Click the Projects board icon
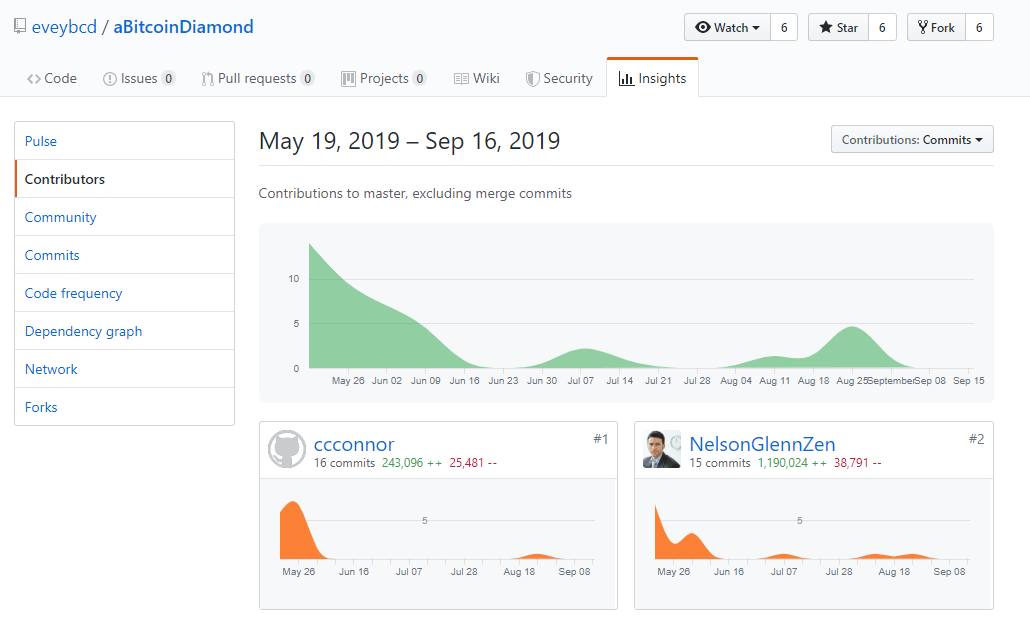1030x618 pixels. [x=348, y=79]
